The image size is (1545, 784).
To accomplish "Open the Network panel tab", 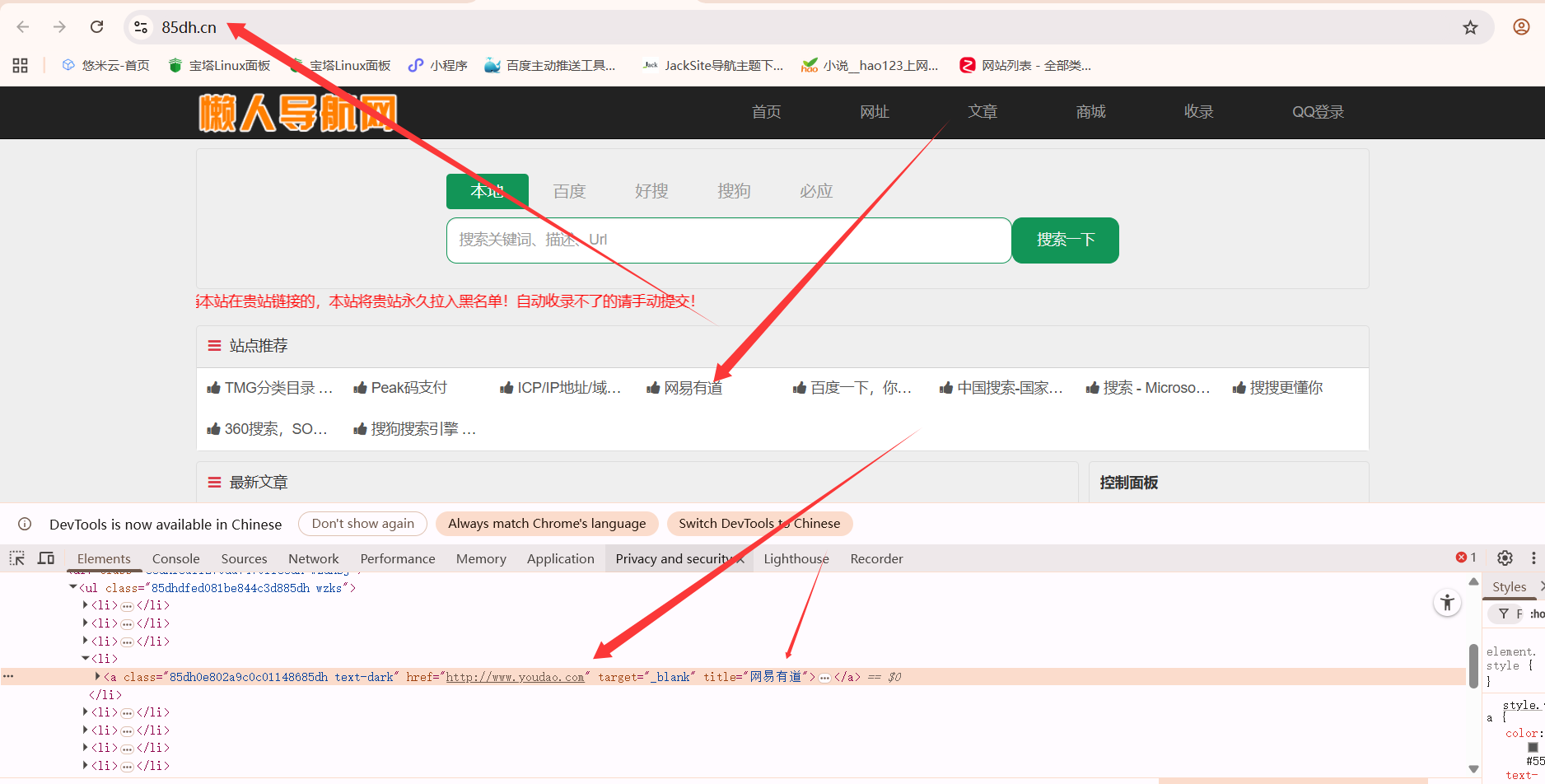I will pyautogui.click(x=314, y=558).
